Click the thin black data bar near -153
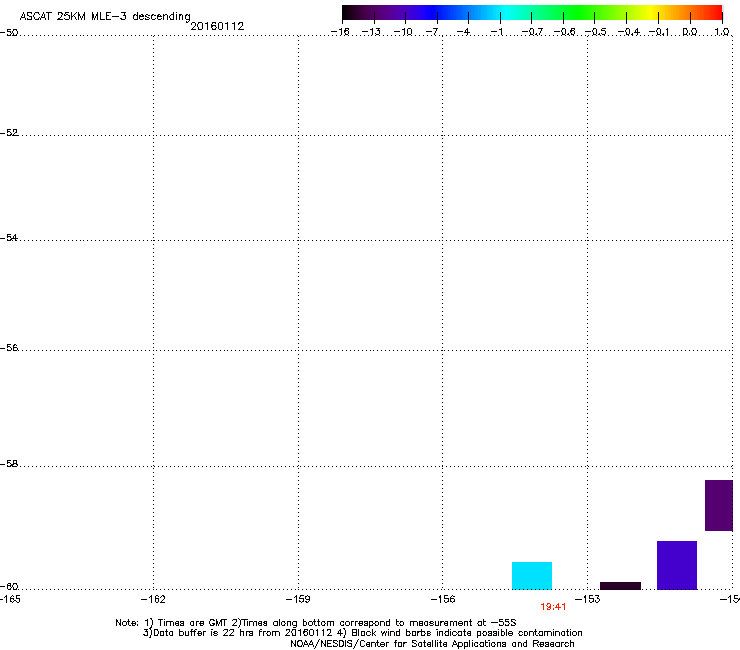Image resolution: width=740 pixels, height=650 pixels. tap(620, 586)
